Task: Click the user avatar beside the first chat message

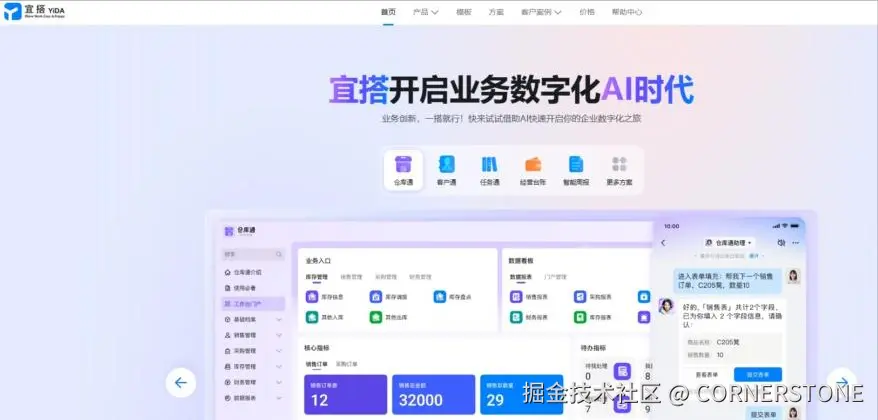Action: tap(793, 276)
